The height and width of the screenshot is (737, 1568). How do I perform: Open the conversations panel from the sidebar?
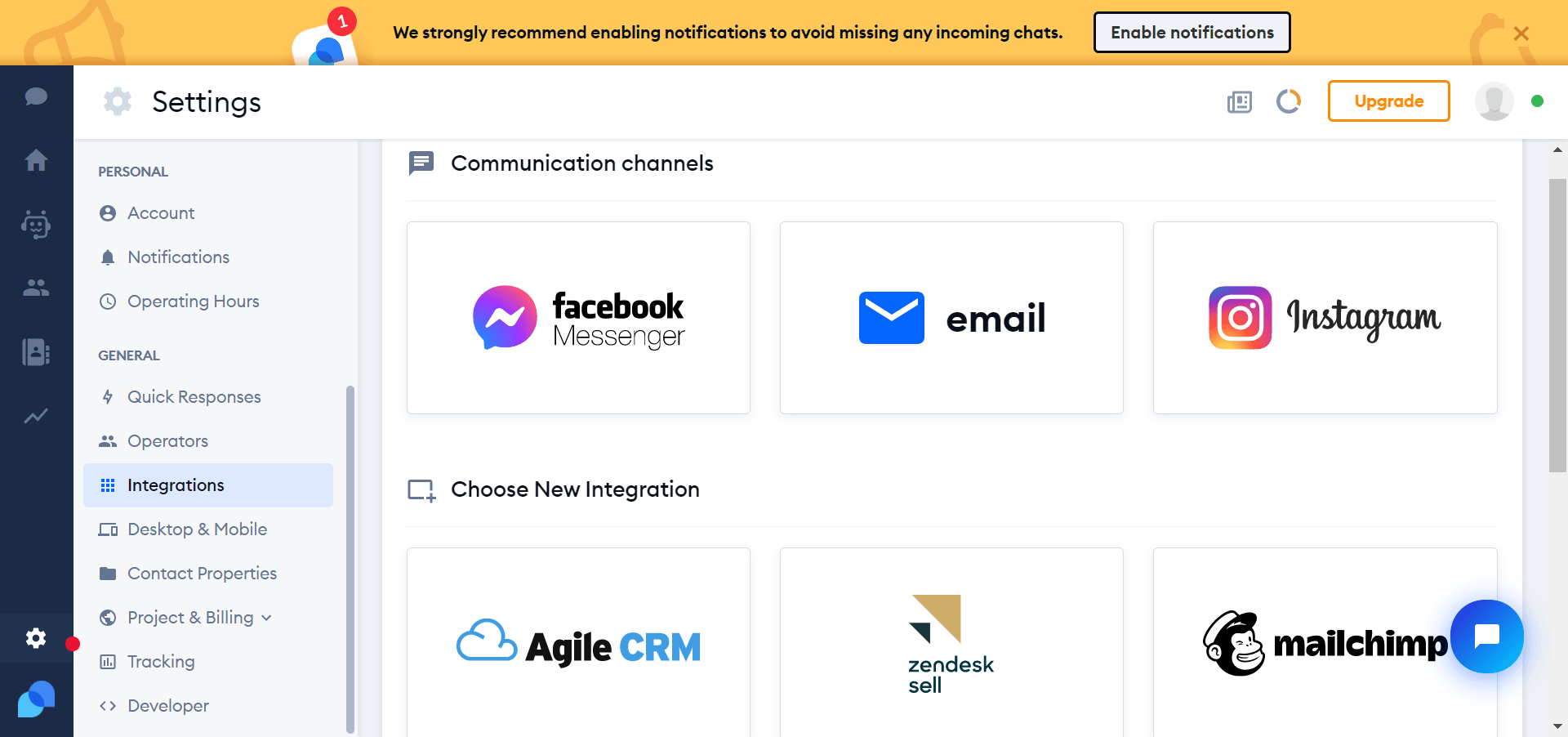(x=36, y=96)
